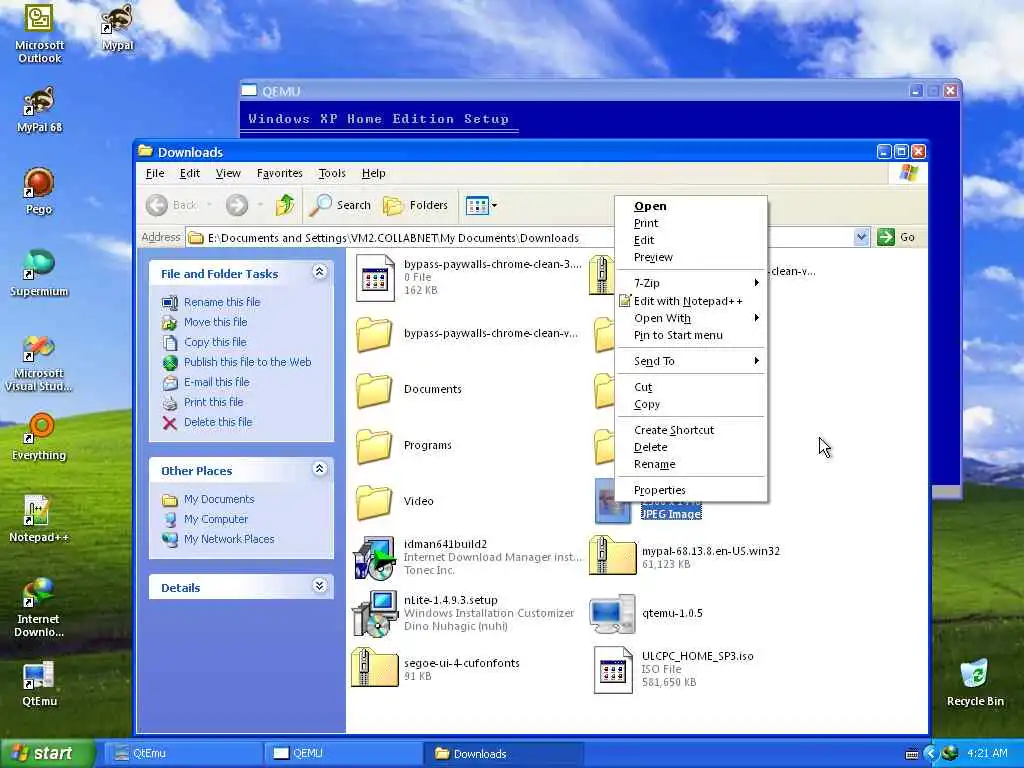
Task: Select the Microsoft Visual Studio desktop icon
Action: coord(39,364)
